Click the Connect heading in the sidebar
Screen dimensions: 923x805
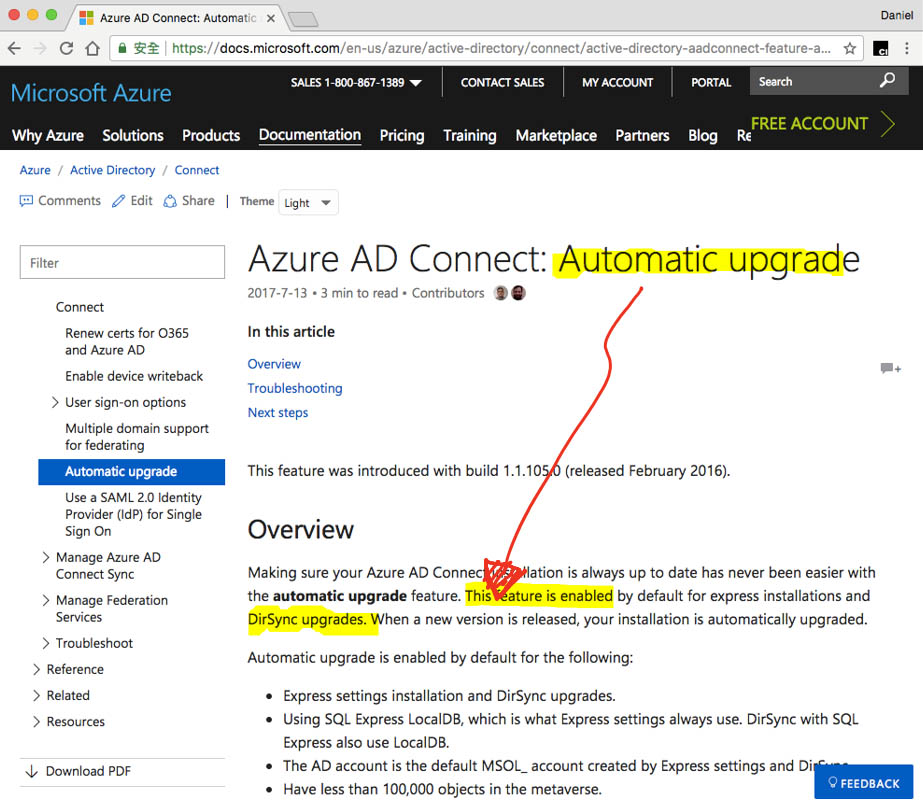click(79, 307)
